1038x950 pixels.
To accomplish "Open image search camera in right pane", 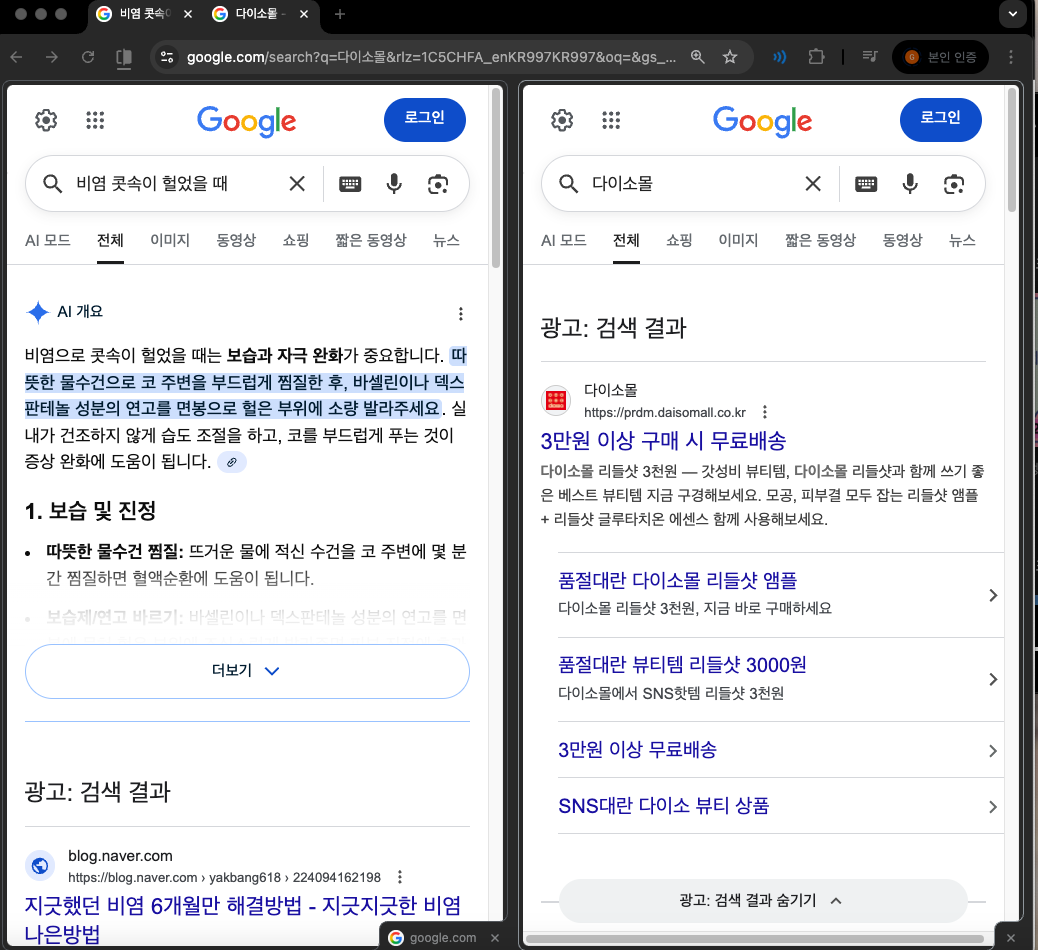I will click(x=954, y=184).
